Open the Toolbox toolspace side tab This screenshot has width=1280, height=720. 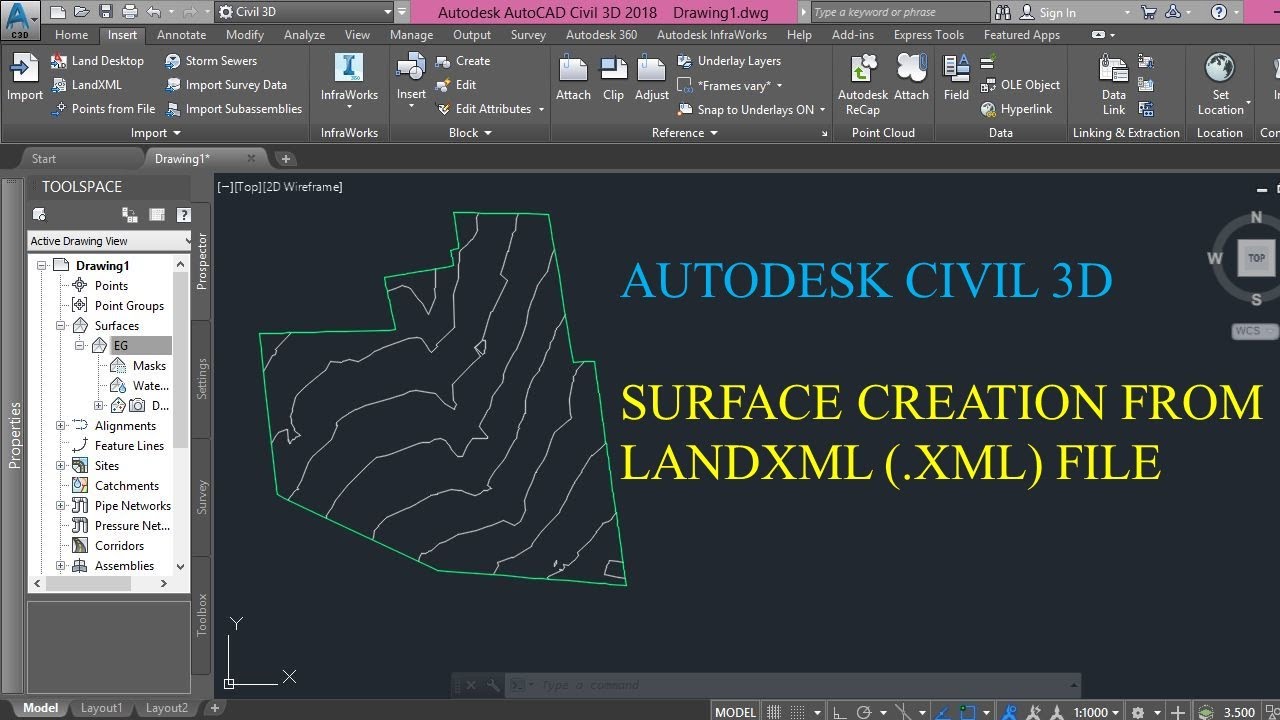coord(202,614)
